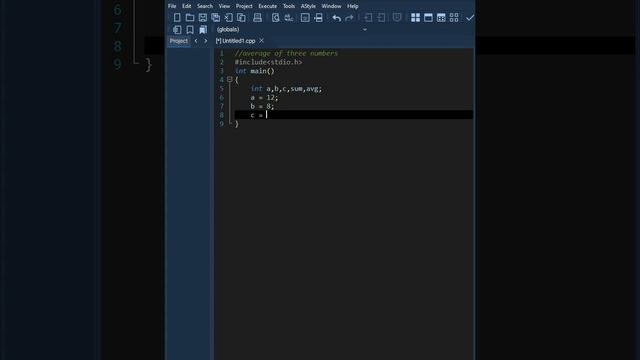640x360 pixels.
Task: Open the View menu
Action: (224, 6)
